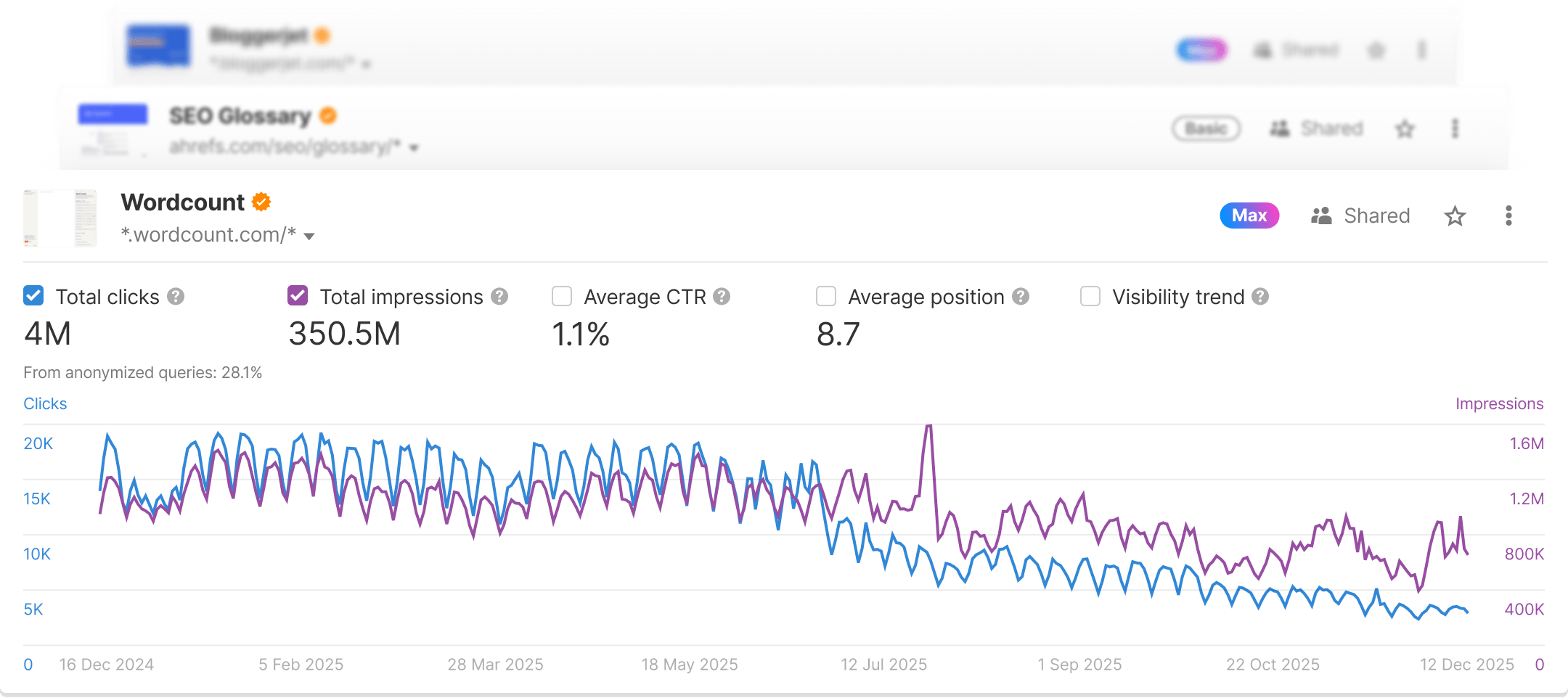1568x698 pixels.
Task: Uncheck the Total clicks checkbox
Action: point(33,296)
